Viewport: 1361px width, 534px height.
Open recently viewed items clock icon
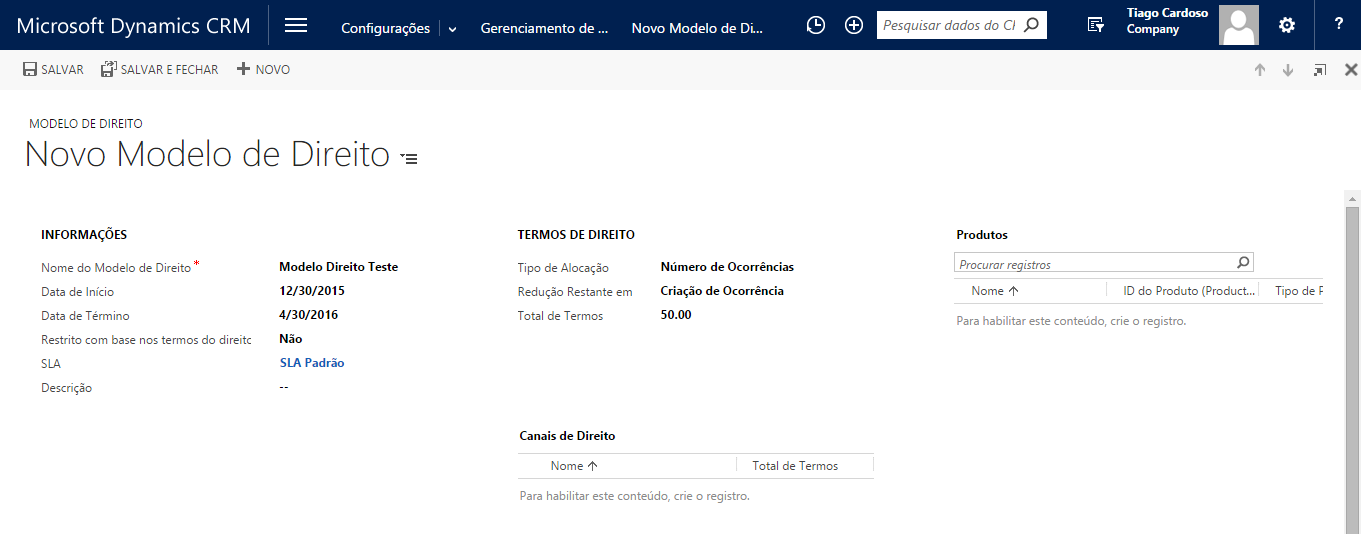pyautogui.click(x=816, y=26)
